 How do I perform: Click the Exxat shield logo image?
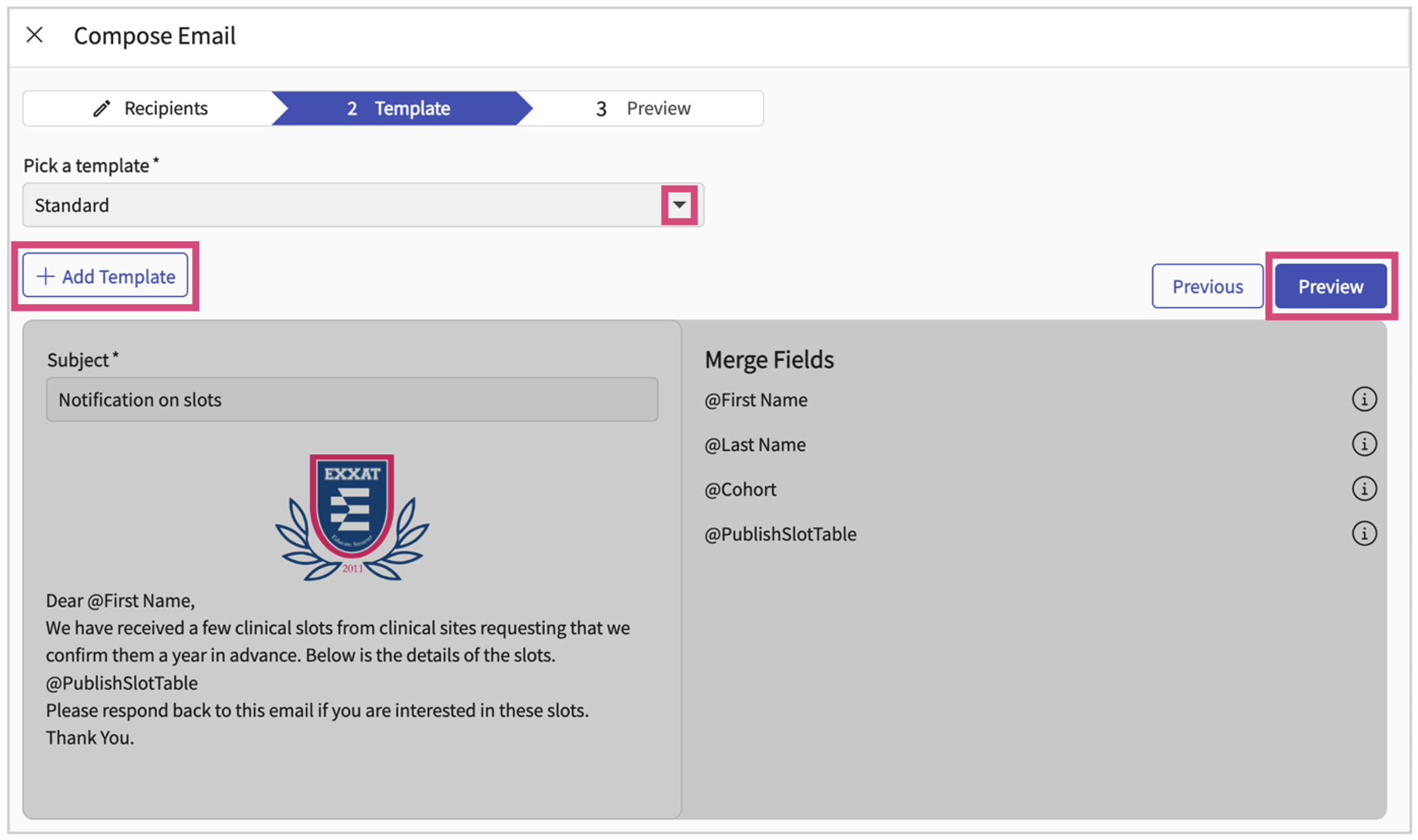(352, 517)
